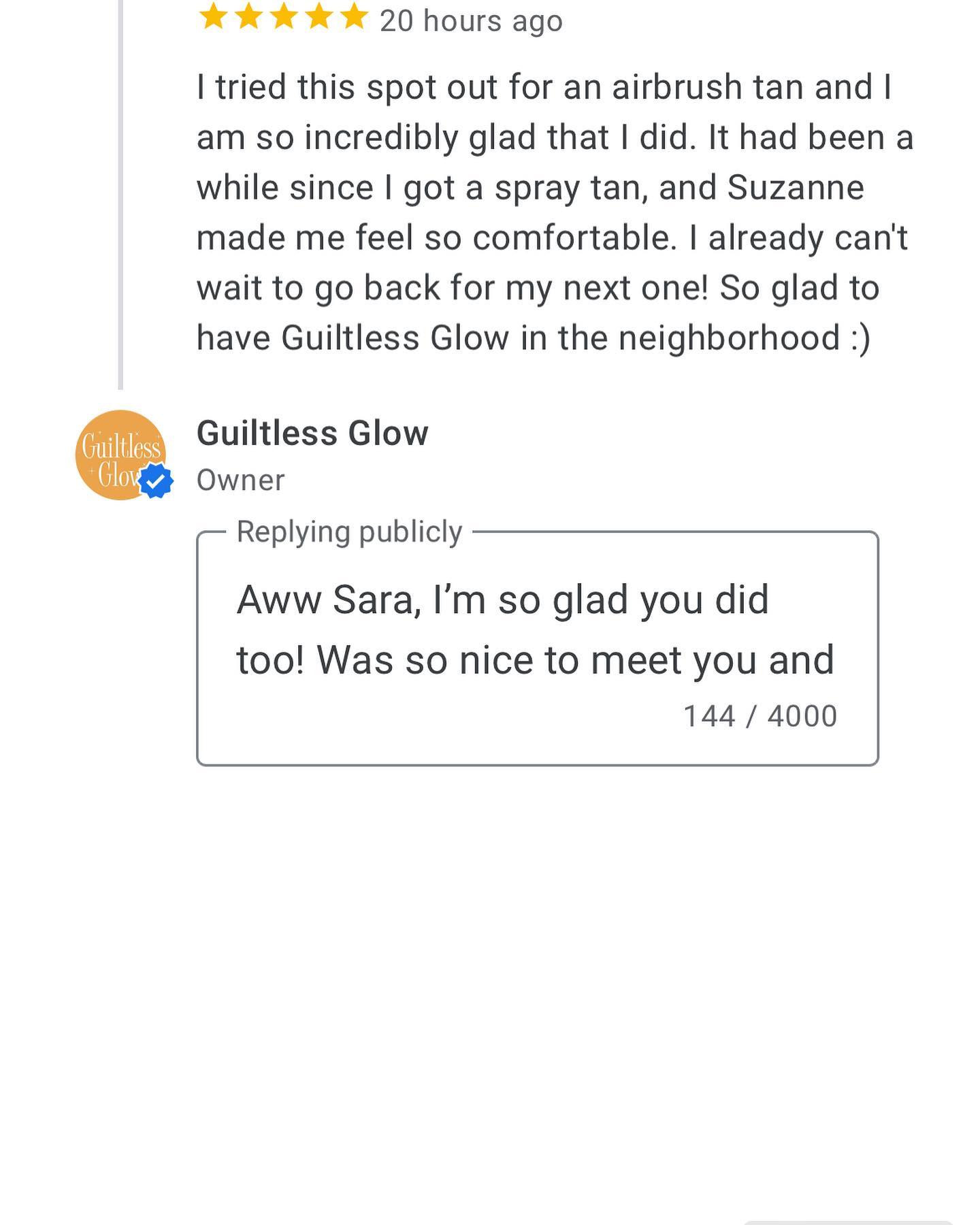Click the Guiltless Glow owner name
Screen dimensions: 980x1225
click(312, 434)
